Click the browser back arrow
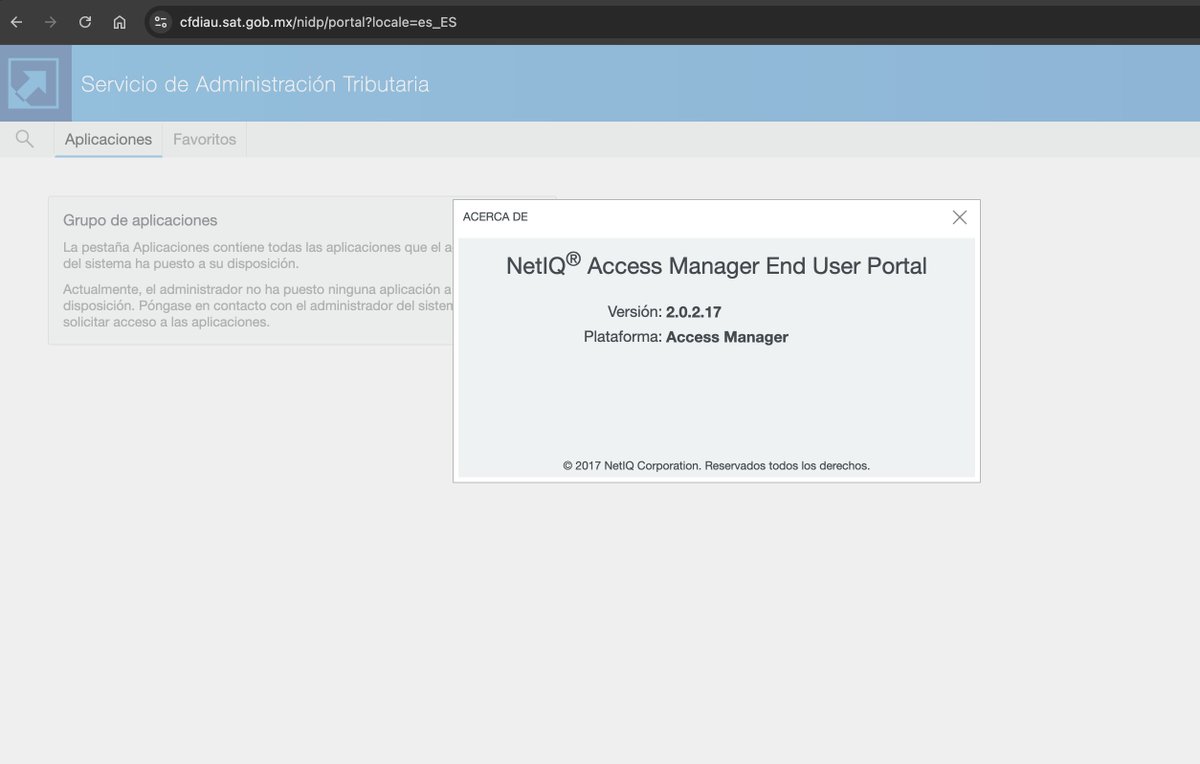 point(17,22)
